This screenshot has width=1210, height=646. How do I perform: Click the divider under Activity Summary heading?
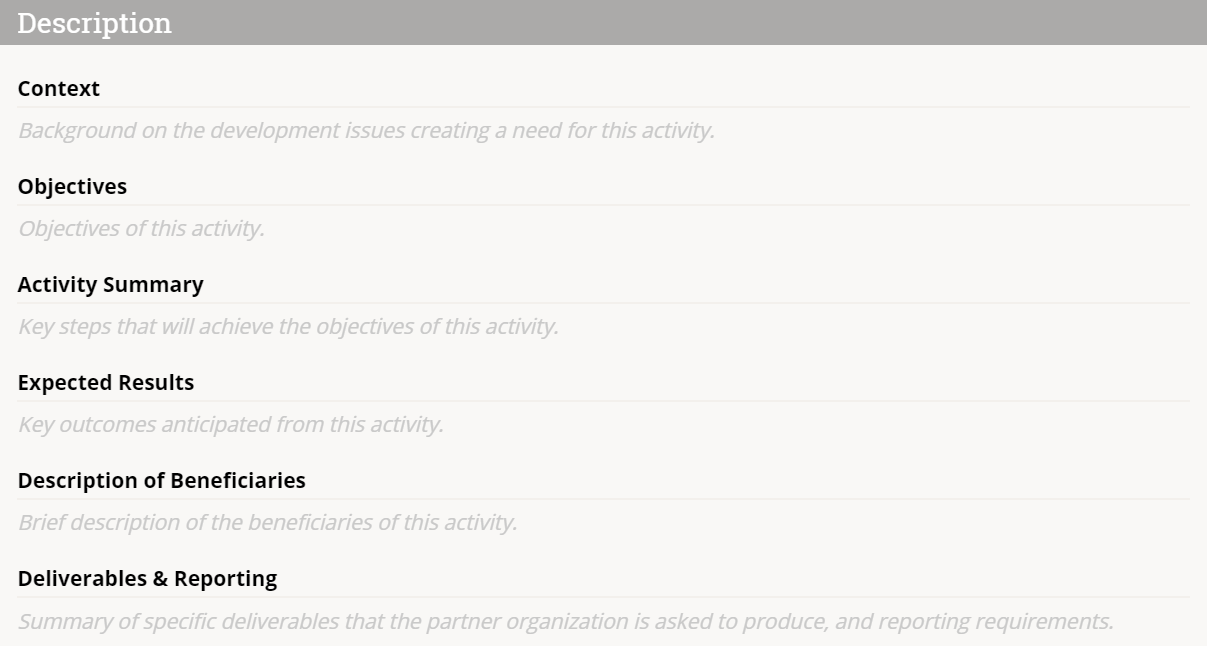pos(604,303)
